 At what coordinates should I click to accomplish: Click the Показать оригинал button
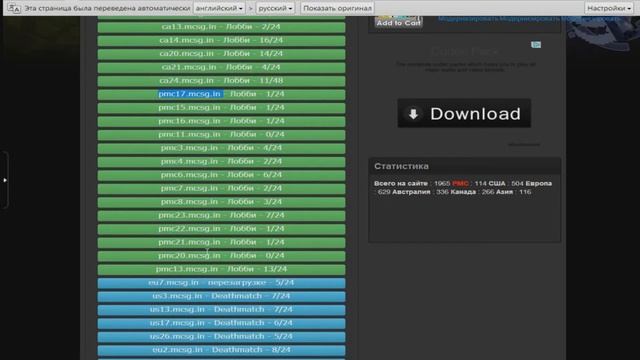(x=337, y=8)
